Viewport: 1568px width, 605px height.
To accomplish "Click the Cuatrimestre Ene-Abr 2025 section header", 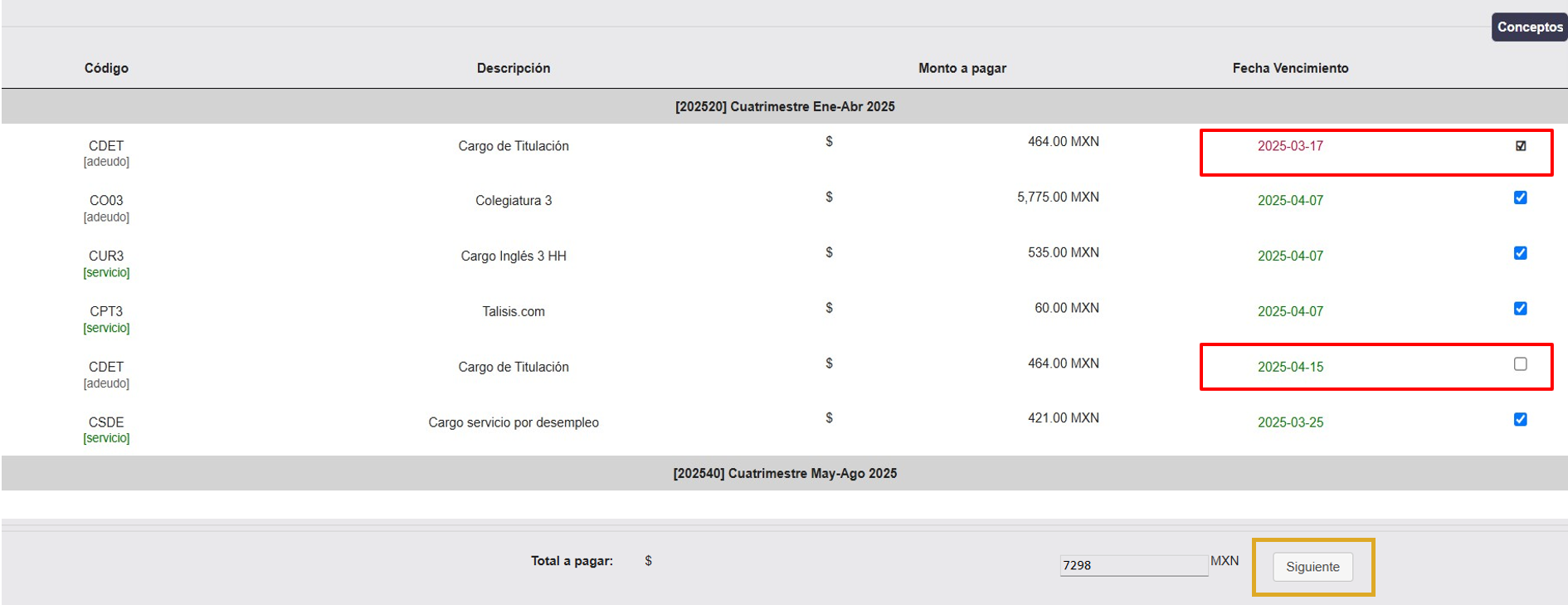I will [784, 106].
